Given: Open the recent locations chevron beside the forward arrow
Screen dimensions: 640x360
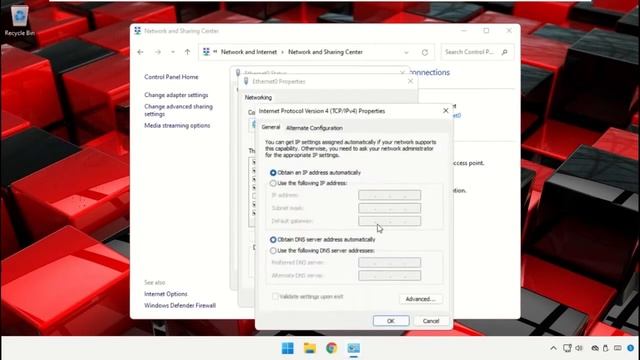Looking at the screenshot, I should pyautogui.click(x=173, y=52).
